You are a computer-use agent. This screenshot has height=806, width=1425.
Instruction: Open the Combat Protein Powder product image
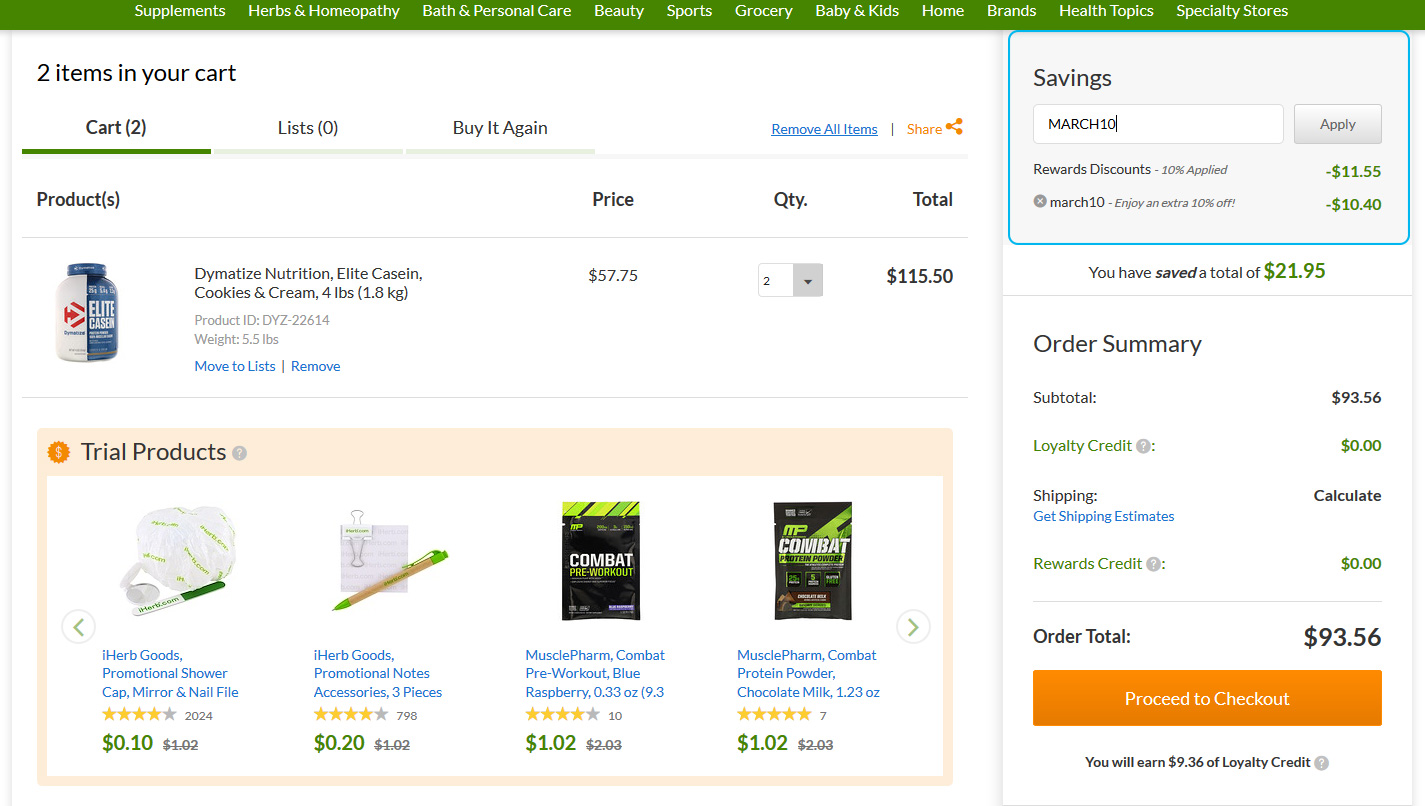(x=812, y=561)
